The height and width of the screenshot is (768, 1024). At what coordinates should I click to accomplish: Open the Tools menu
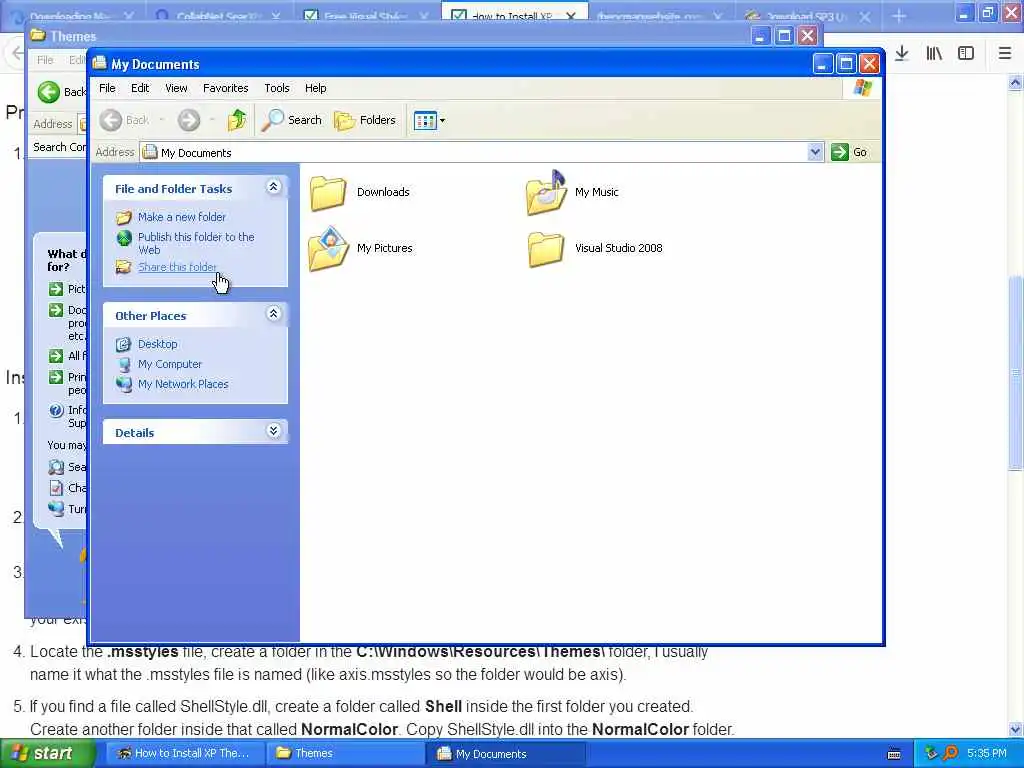pyautogui.click(x=276, y=88)
